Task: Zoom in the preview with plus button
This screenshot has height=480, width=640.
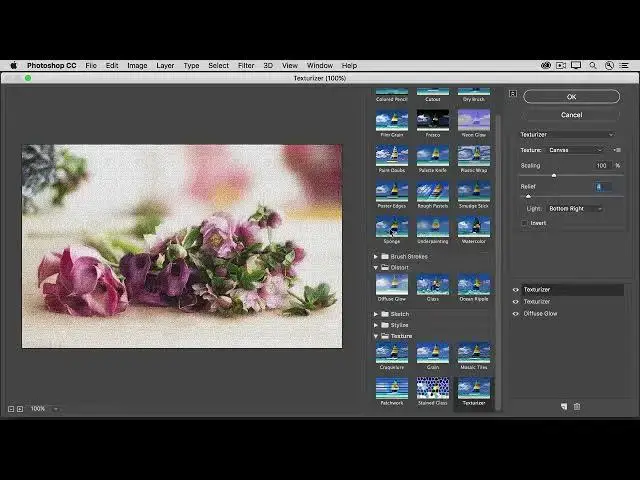Action: click(20, 409)
